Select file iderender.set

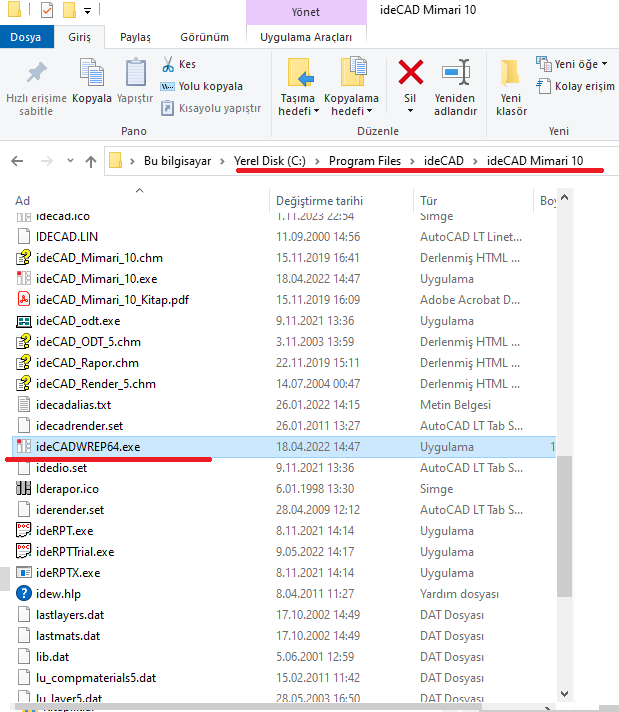pyautogui.click(x=70, y=510)
